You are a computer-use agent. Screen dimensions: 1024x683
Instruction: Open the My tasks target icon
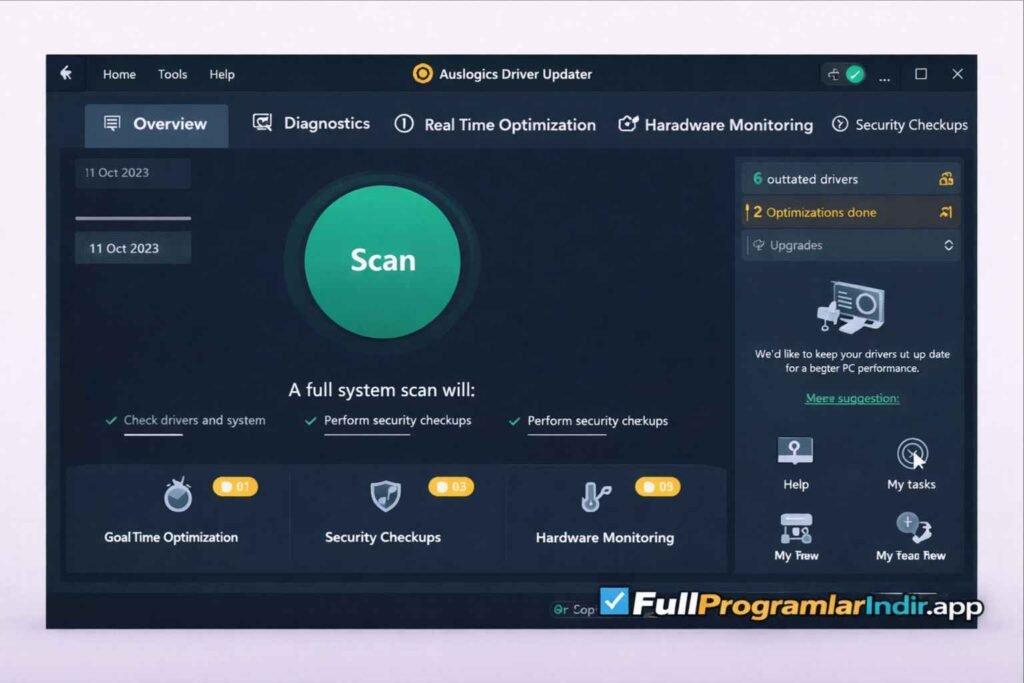(911, 453)
